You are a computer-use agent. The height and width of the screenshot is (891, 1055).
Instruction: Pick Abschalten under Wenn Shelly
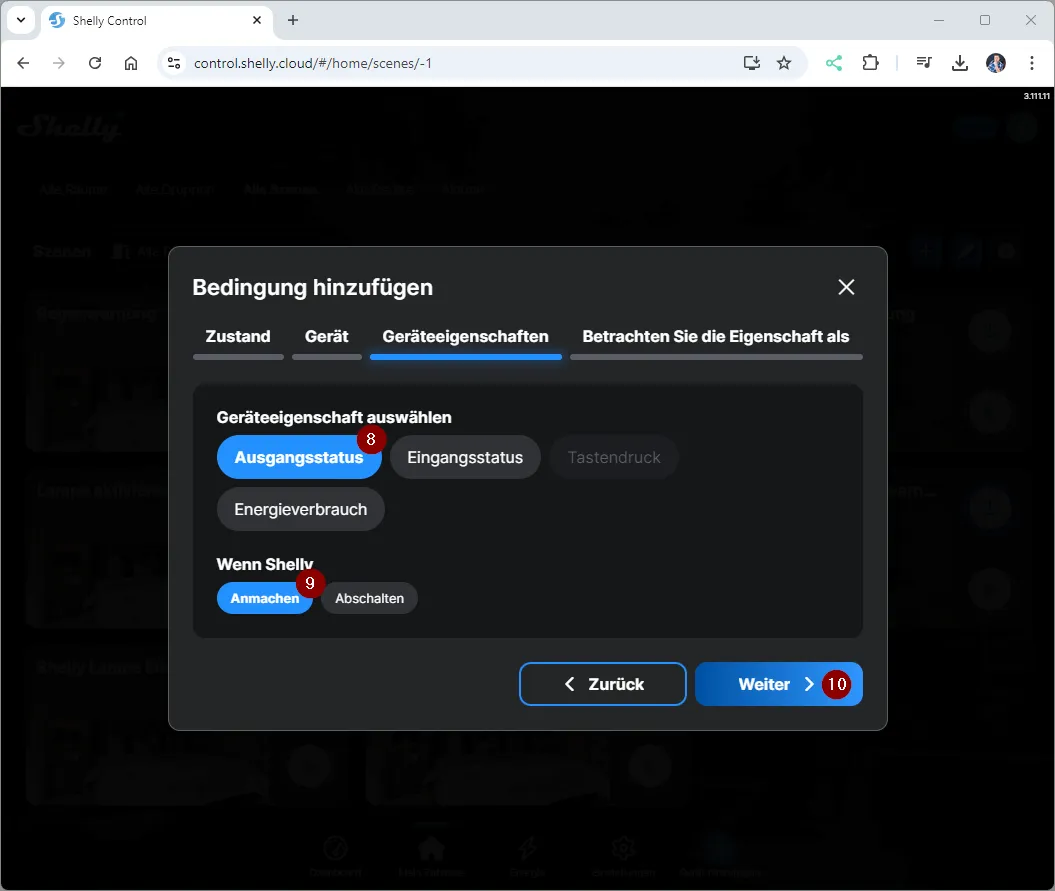369,598
